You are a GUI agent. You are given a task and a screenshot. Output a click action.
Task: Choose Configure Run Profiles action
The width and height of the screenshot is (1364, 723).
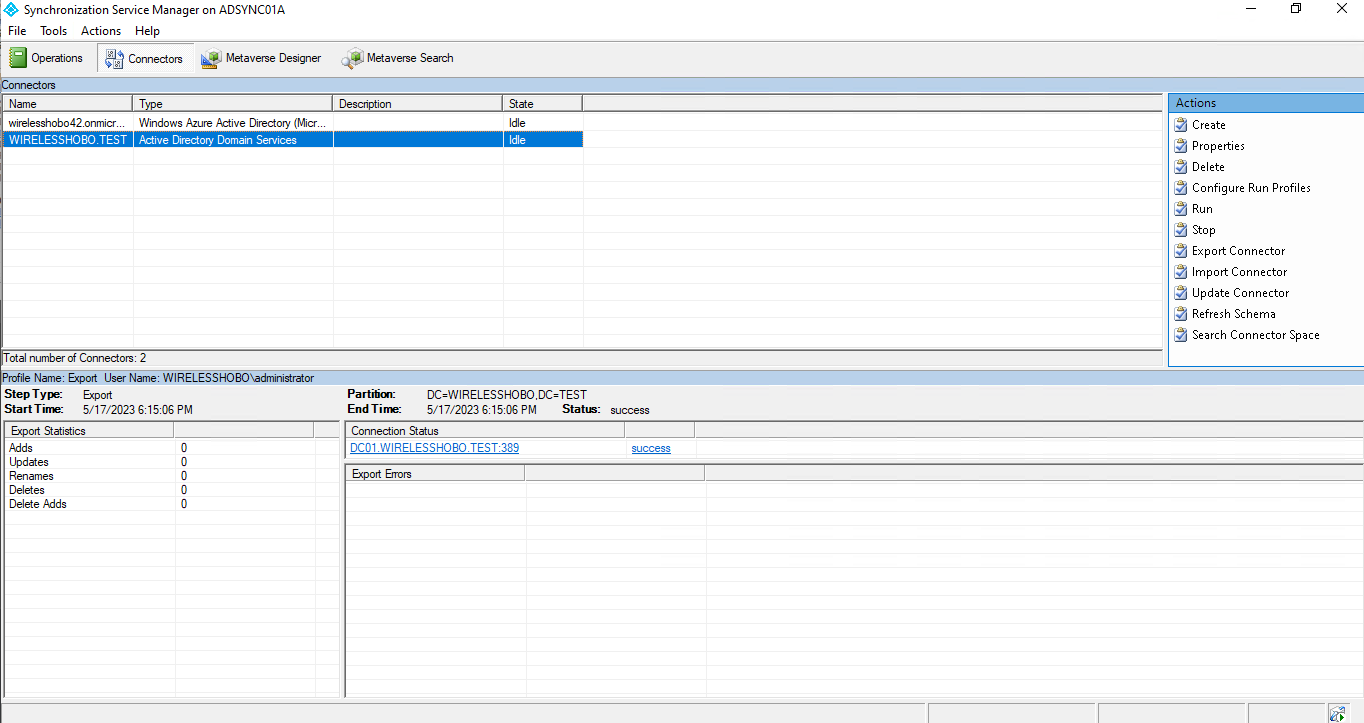[1250, 188]
